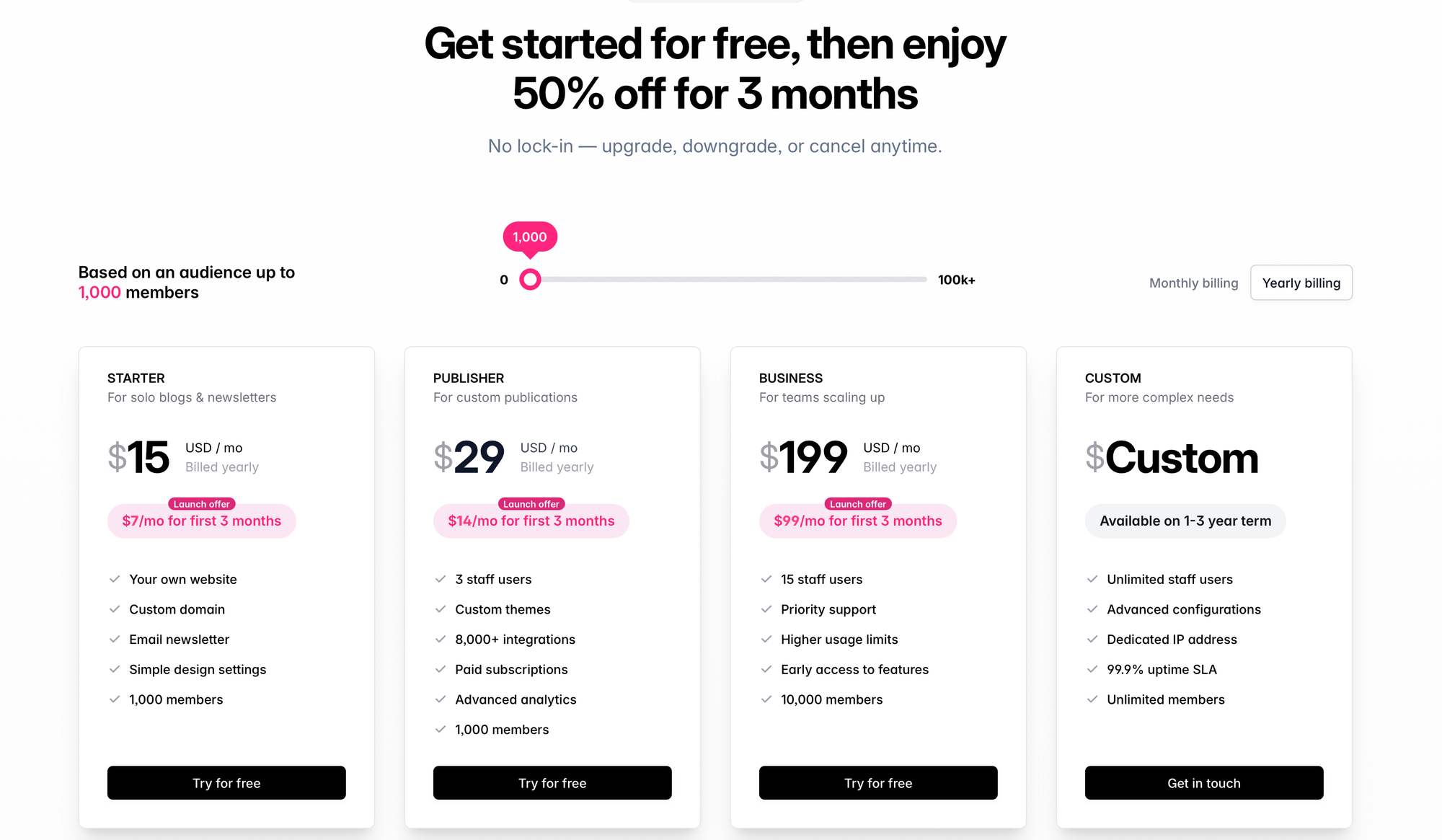The width and height of the screenshot is (1442, 840).
Task: Click the checkmark next to Email newsletter
Action: [x=114, y=640]
